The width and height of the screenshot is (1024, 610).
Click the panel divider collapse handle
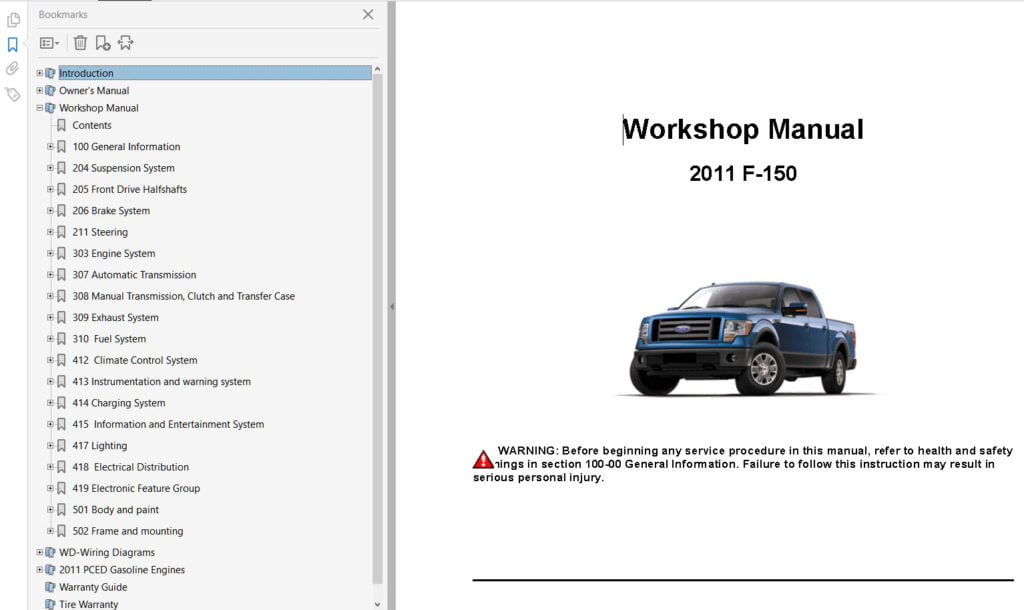tap(391, 307)
